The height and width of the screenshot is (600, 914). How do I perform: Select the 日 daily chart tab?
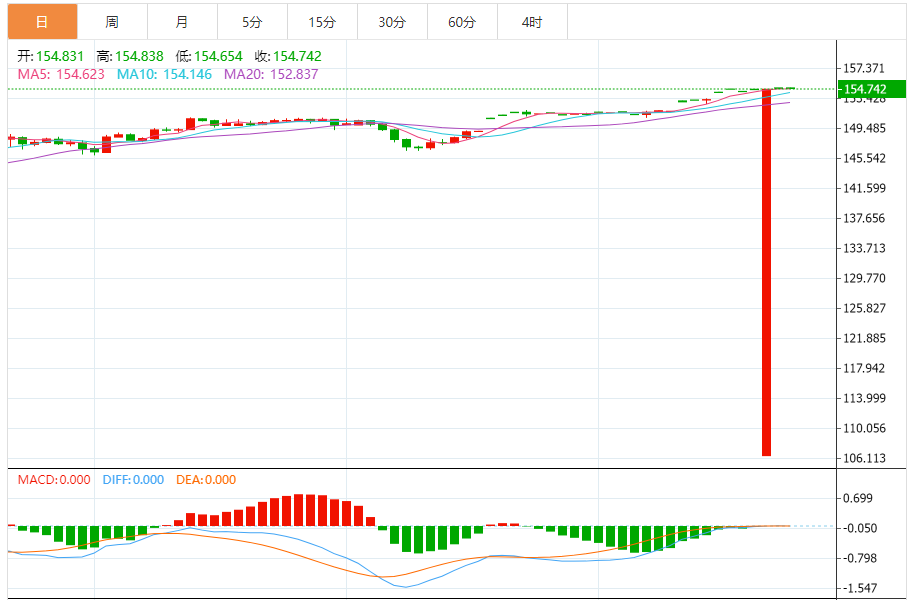click(41, 22)
